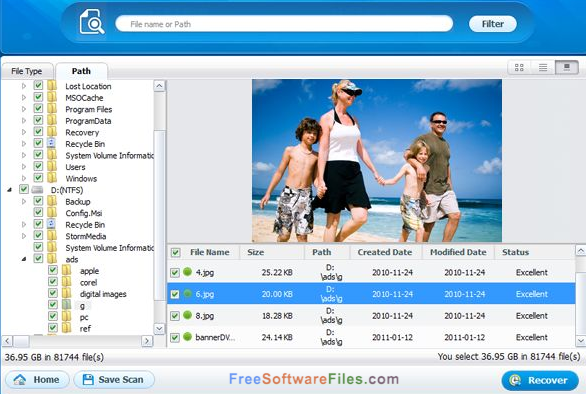Click the MSOCache folder icon
Viewport: 586px width, 394px height.
tap(52, 98)
